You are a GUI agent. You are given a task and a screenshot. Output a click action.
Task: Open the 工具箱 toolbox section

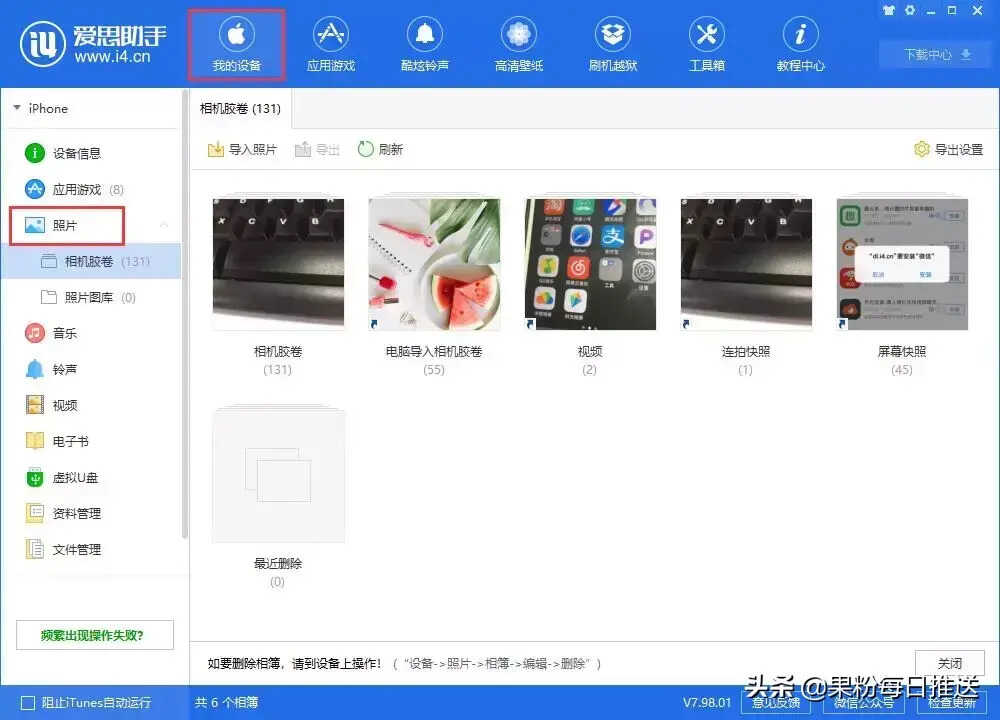click(x=707, y=45)
